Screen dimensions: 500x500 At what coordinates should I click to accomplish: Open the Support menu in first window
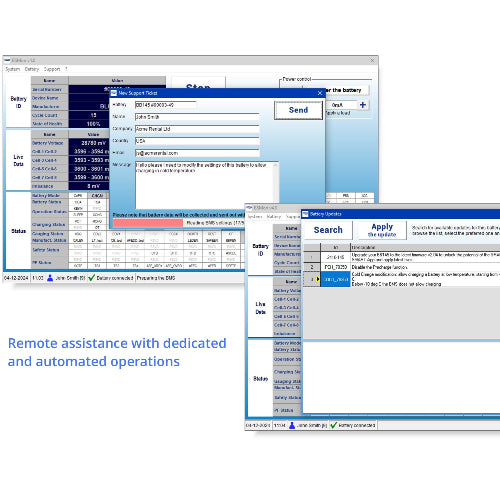click(52, 69)
